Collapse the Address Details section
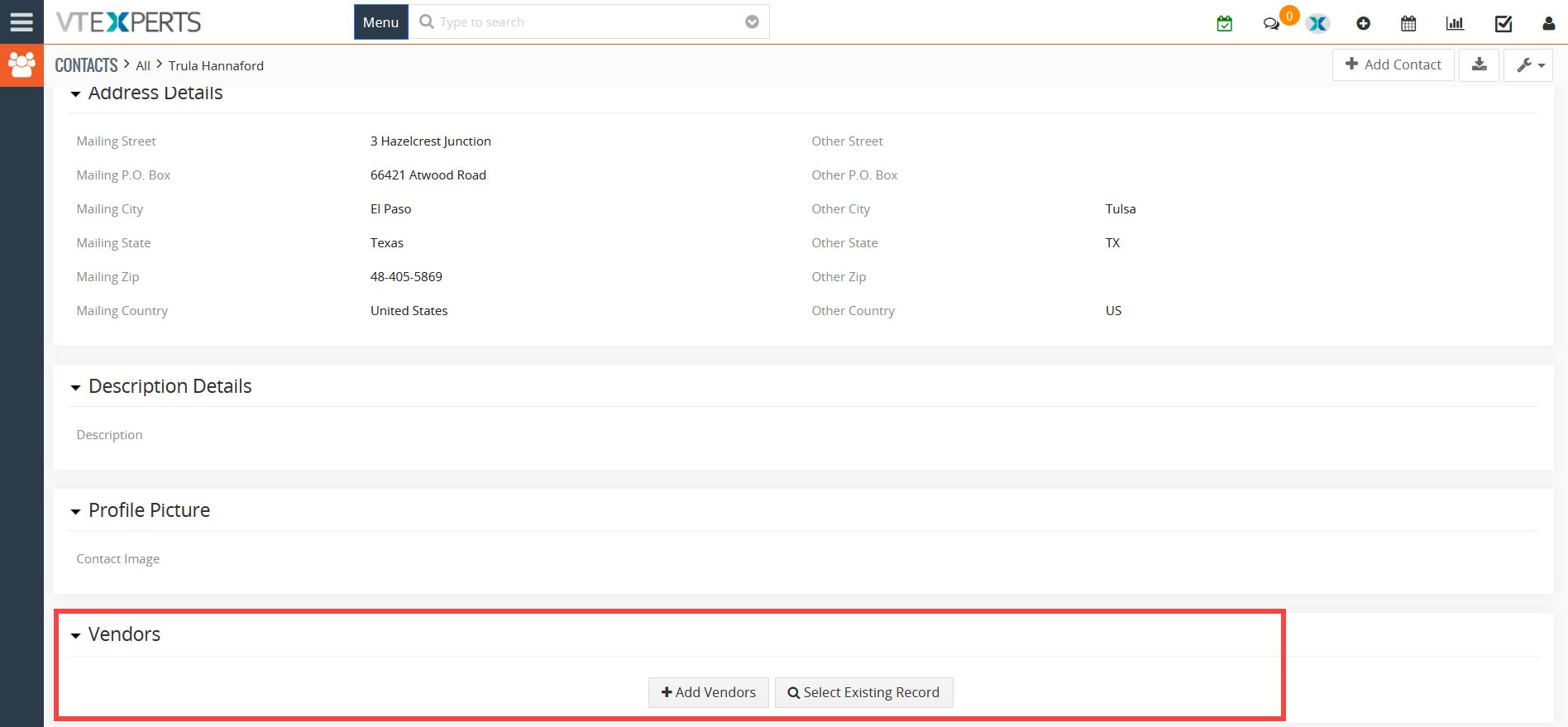 click(75, 94)
